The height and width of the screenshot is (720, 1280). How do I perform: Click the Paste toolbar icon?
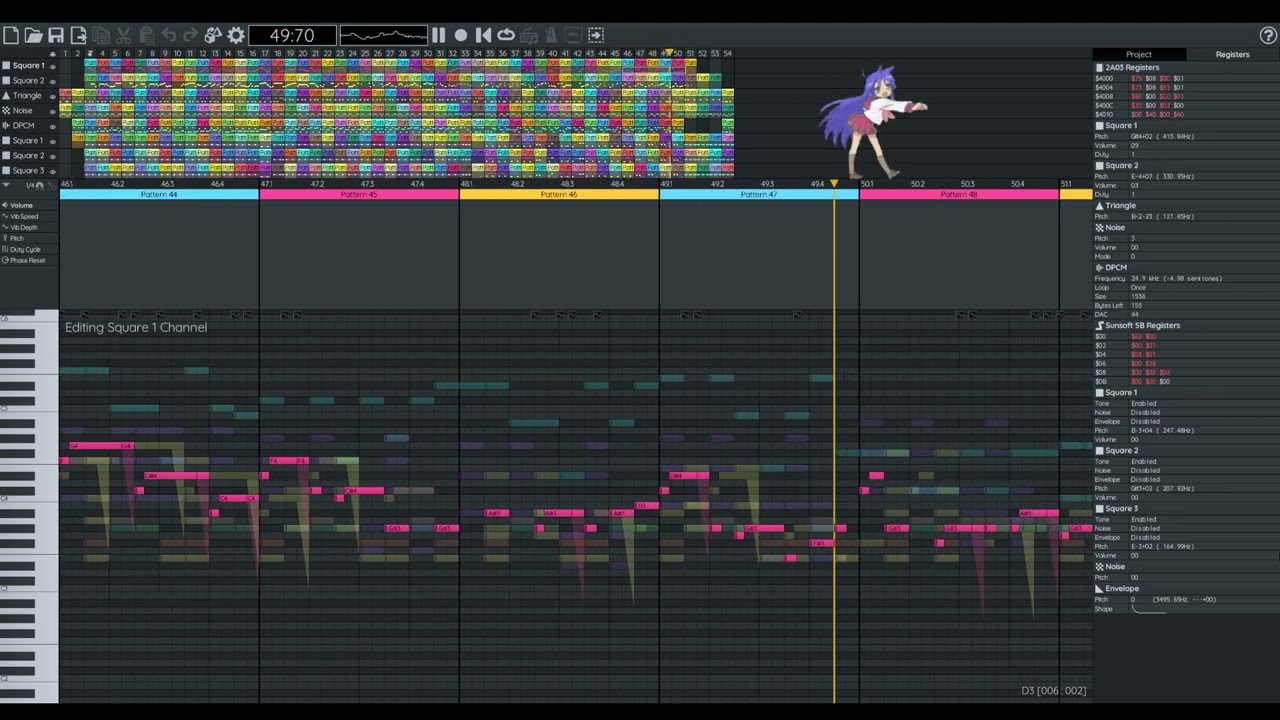point(146,35)
